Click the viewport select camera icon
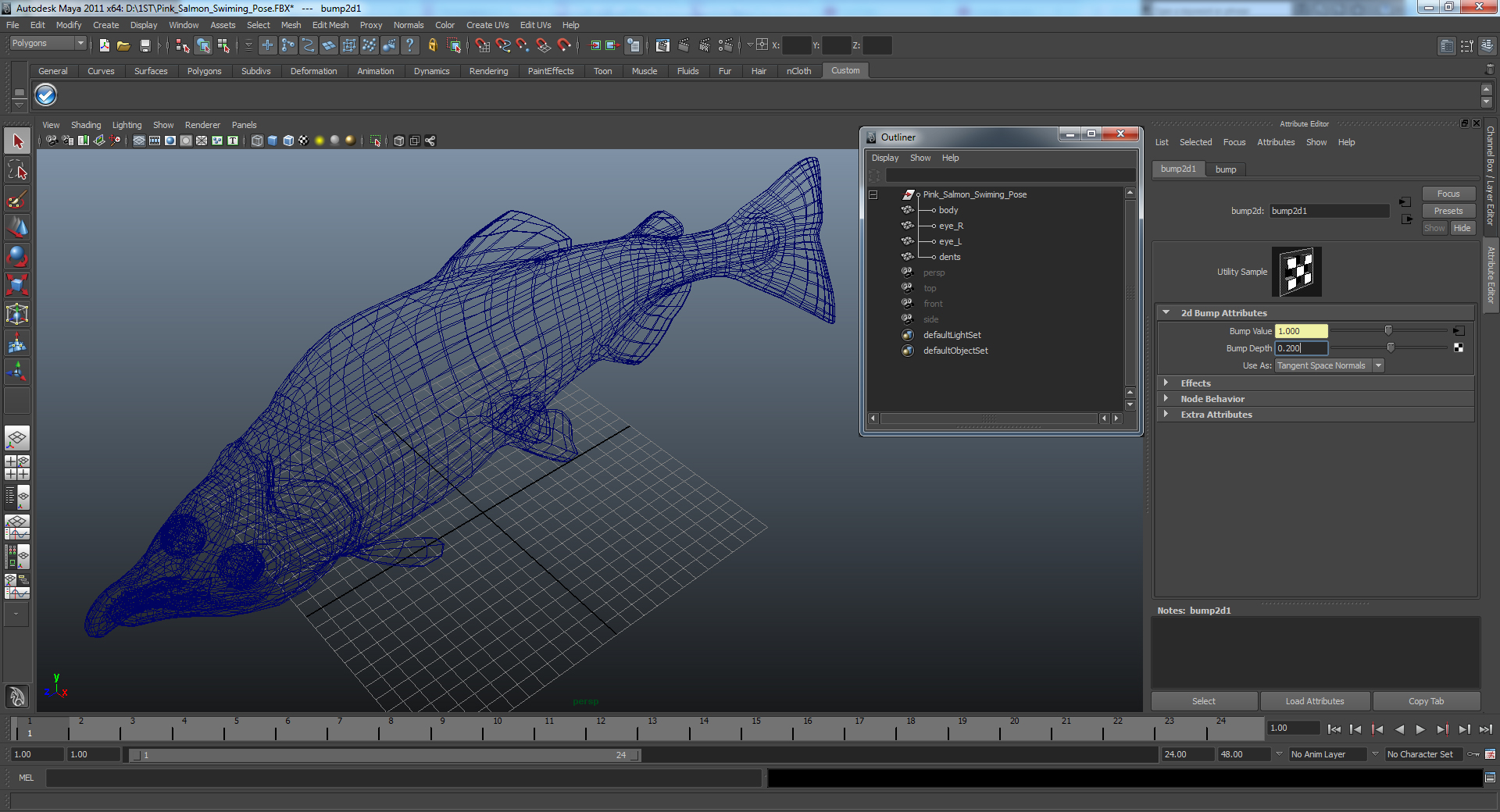 [x=52, y=141]
